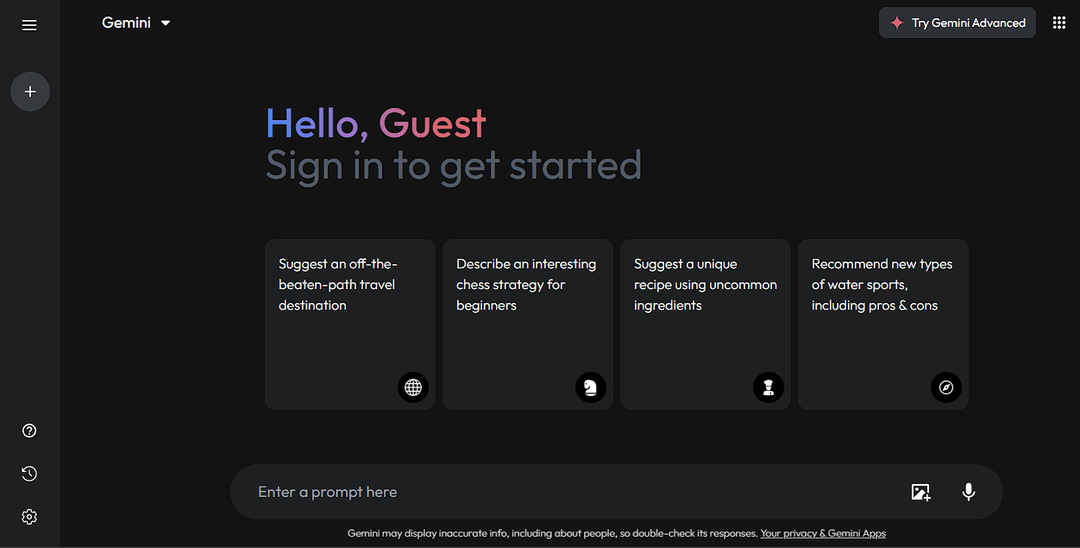Choose the water sports recommendation card

882,310
